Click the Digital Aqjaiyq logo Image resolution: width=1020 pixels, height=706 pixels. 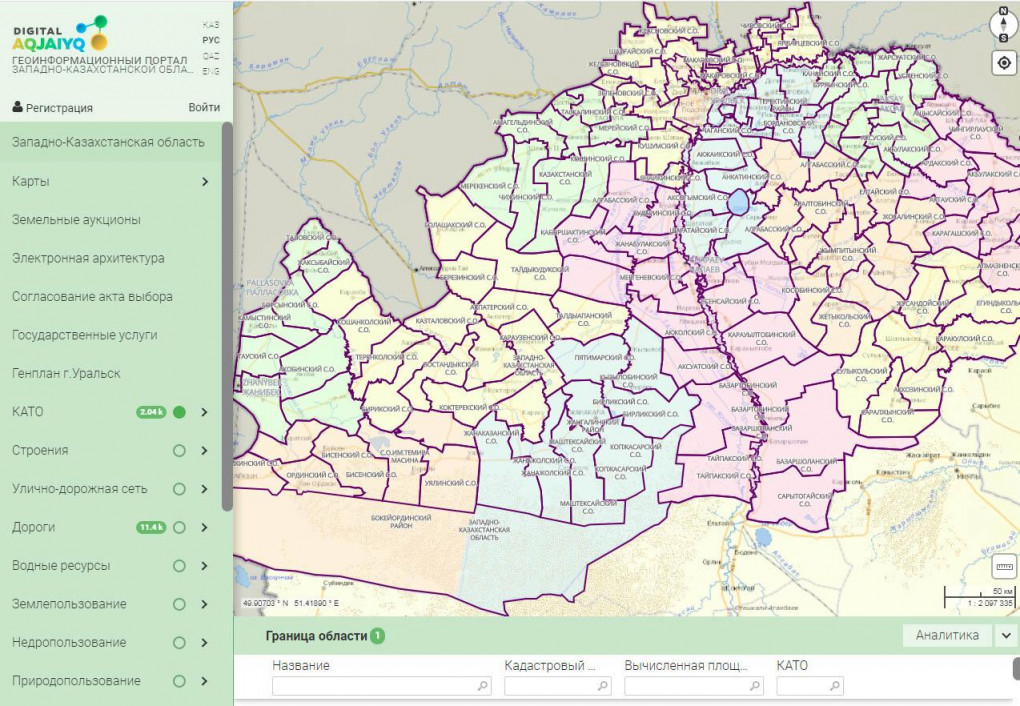click(60, 35)
